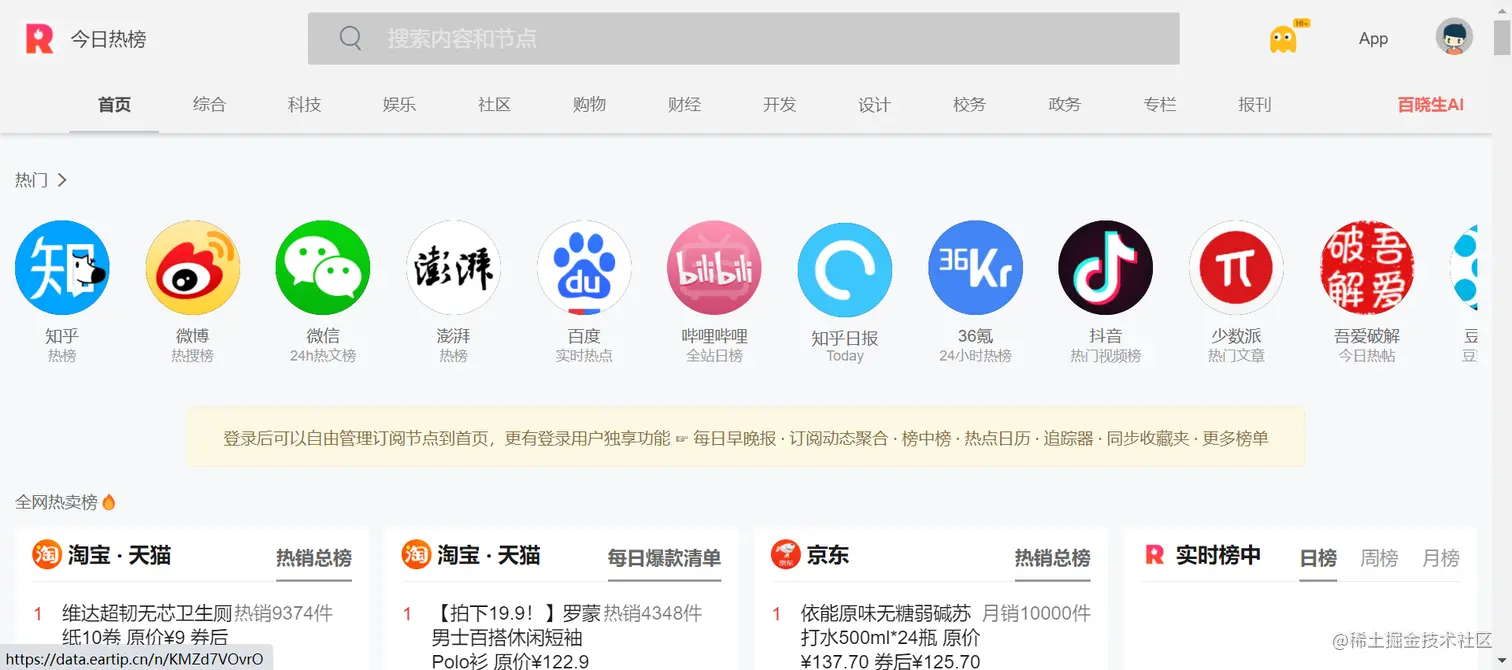Click the 今日热榜 red R logo
Viewport: 1512px width, 670px height.
point(39,39)
